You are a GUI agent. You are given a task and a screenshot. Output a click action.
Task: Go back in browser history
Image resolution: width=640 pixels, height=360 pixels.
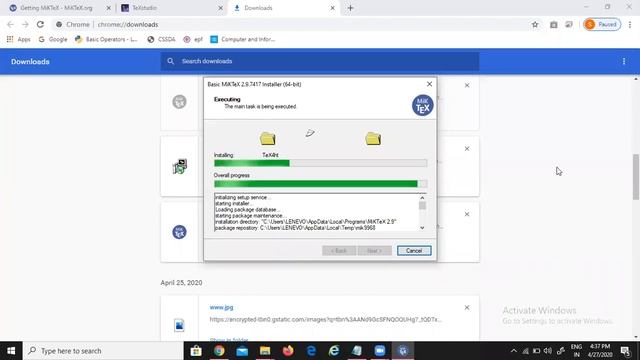click(11, 24)
